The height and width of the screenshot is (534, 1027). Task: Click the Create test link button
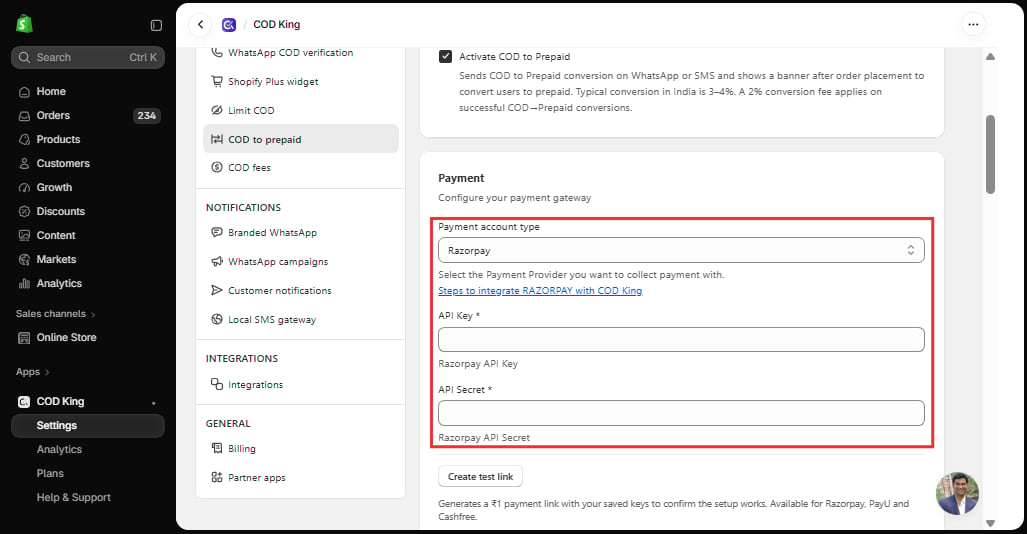[x=480, y=476]
